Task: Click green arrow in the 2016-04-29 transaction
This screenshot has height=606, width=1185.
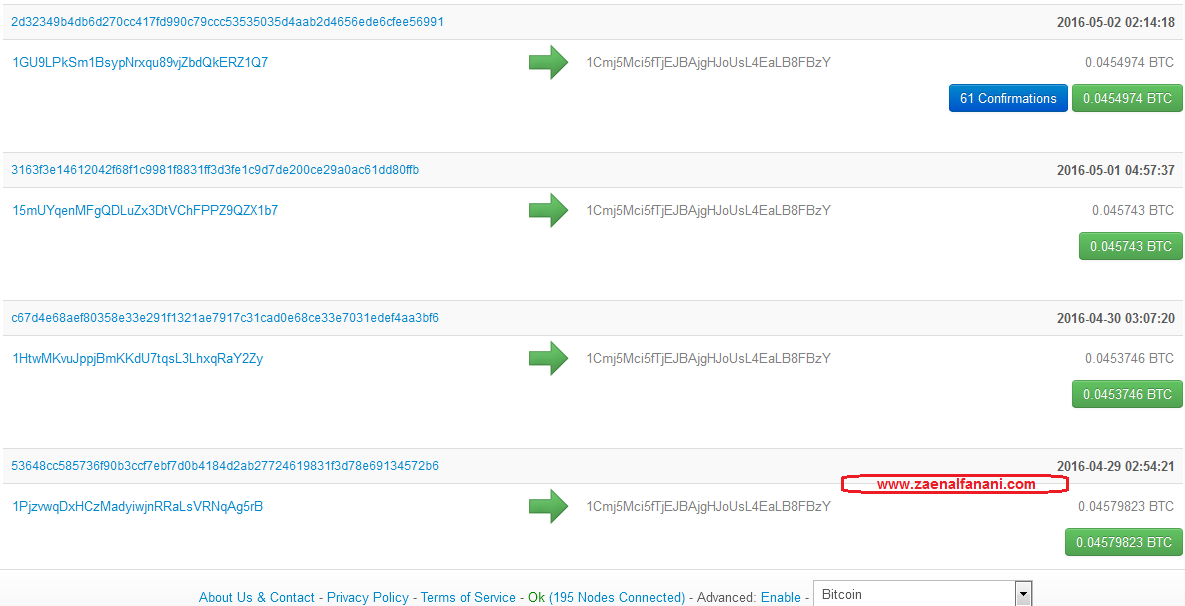Action: [x=548, y=506]
